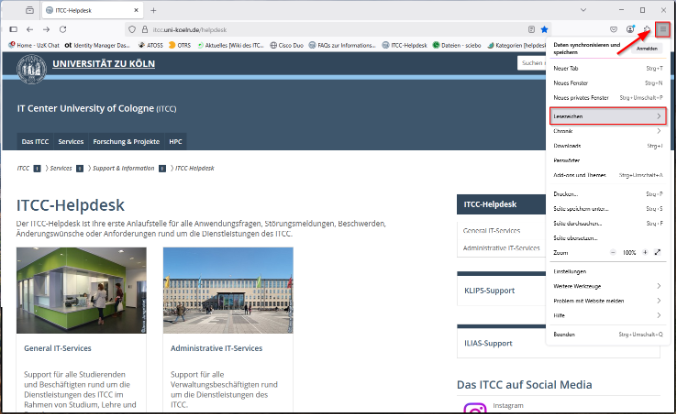Choose Drucken… in the menu
The width and height of the screenshot is (677, 415).
coord(608,194)
